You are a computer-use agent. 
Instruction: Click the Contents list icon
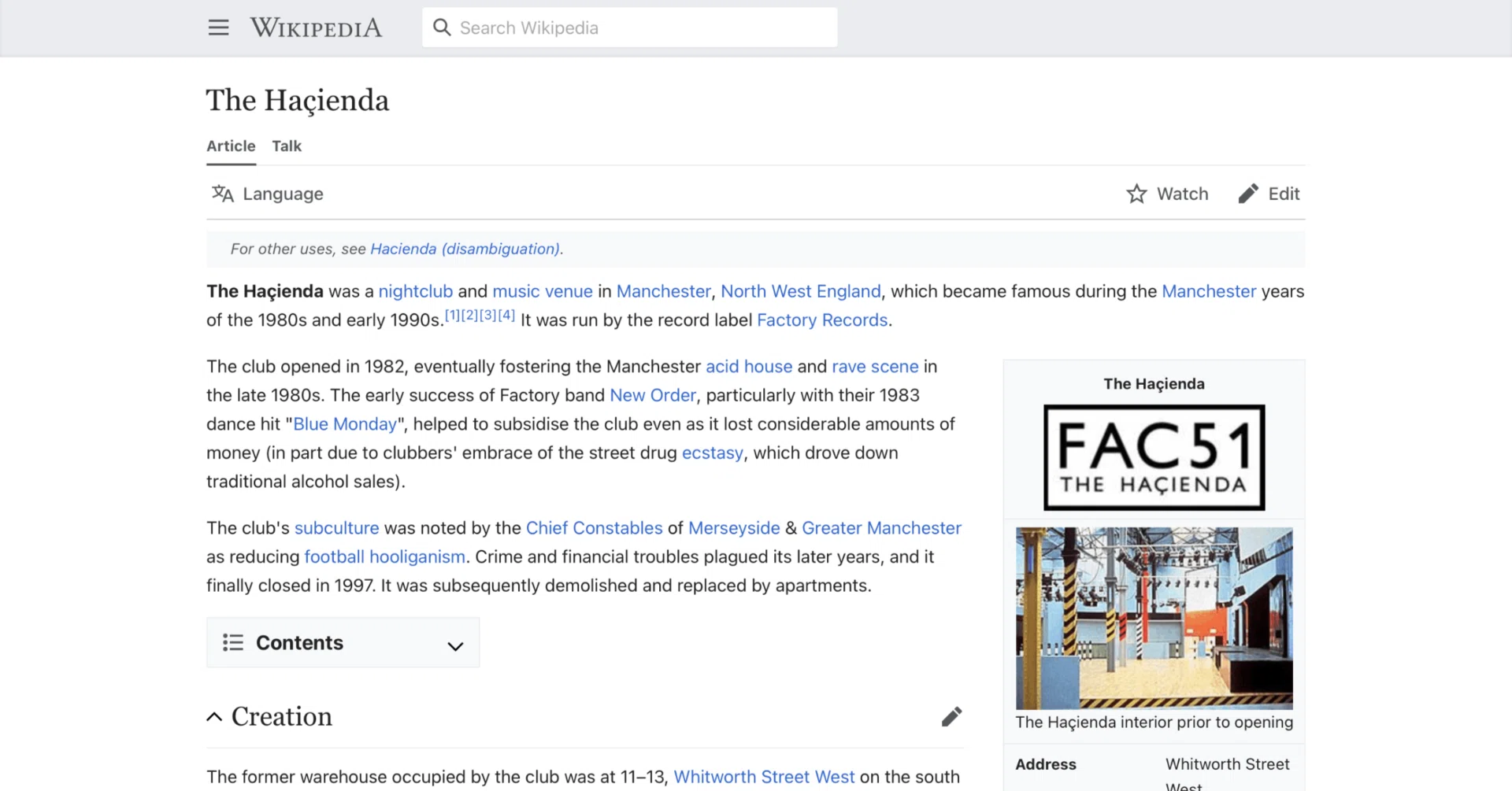click(x=233, y=642)
